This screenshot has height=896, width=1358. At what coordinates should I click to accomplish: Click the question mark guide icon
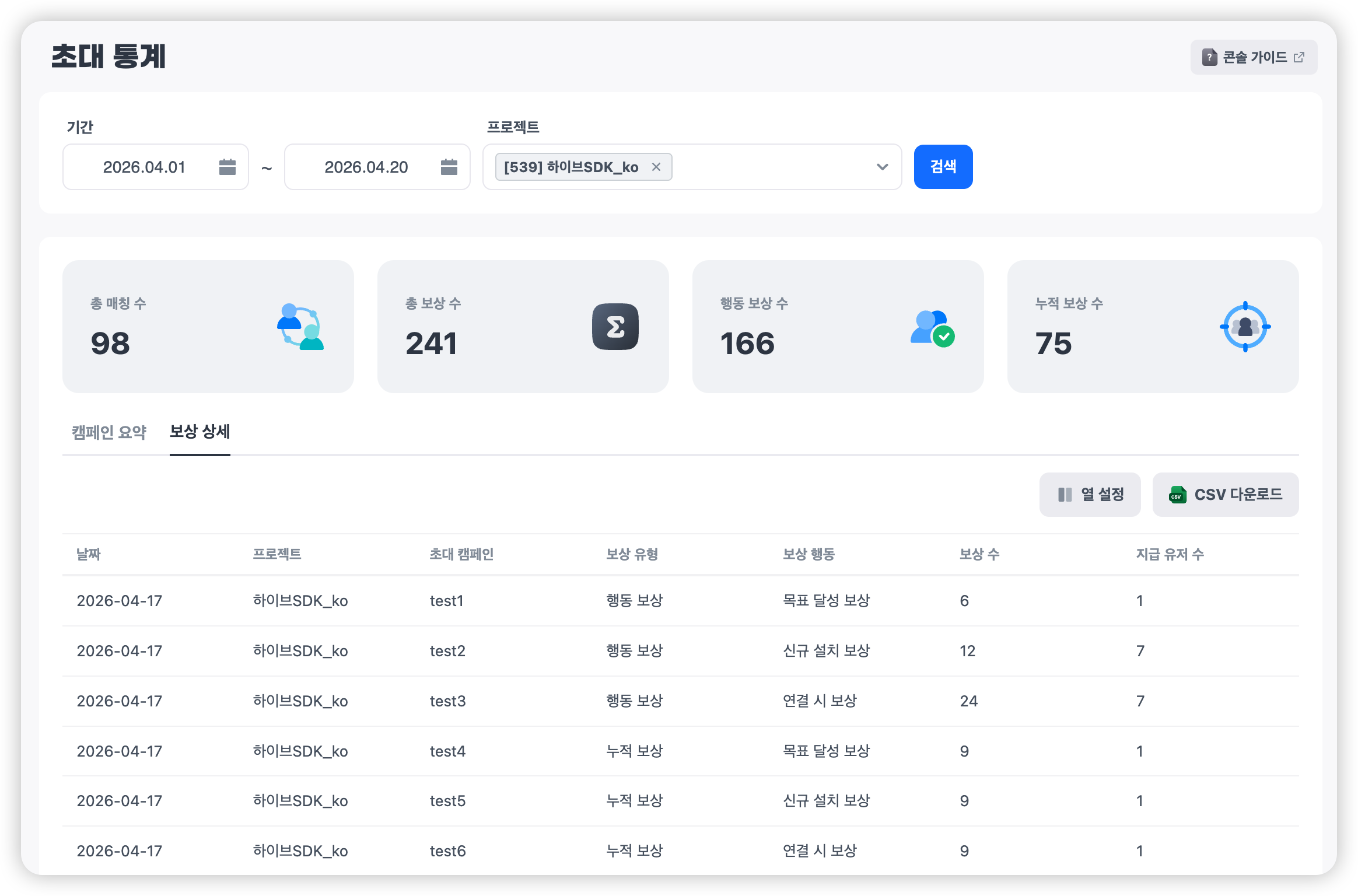[1209, 57]
